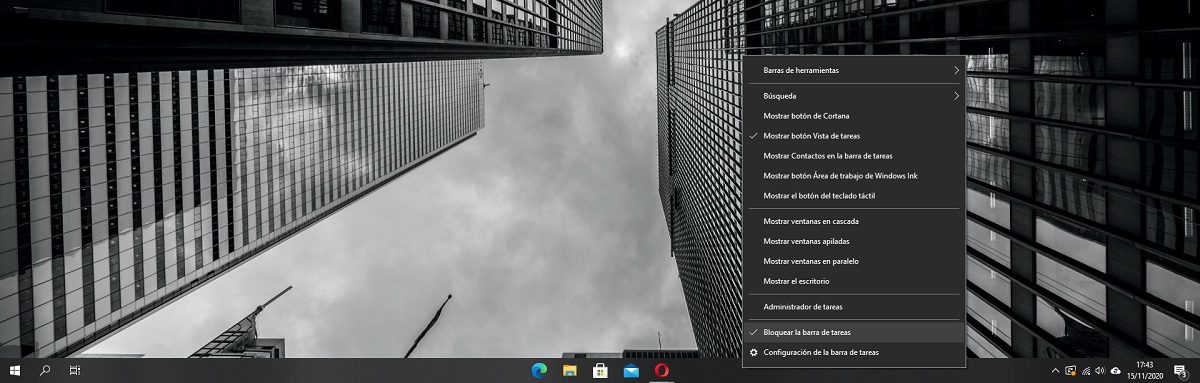Expand Barras de herramientas submenu

[854, 70]
